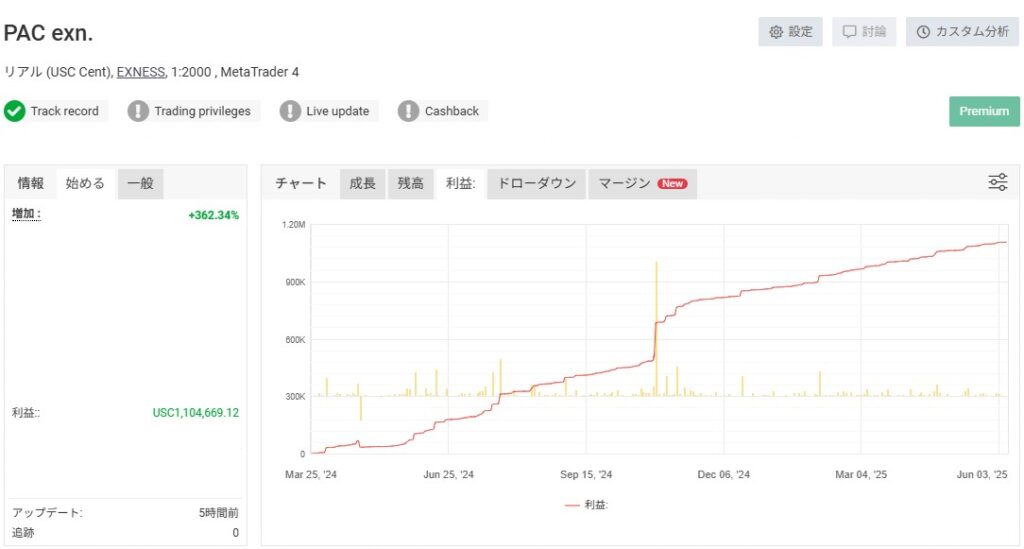Click the 1.20M y-axis label
Image resolution: width=1024 pixels, height=549 pixels.
point(293,225)
